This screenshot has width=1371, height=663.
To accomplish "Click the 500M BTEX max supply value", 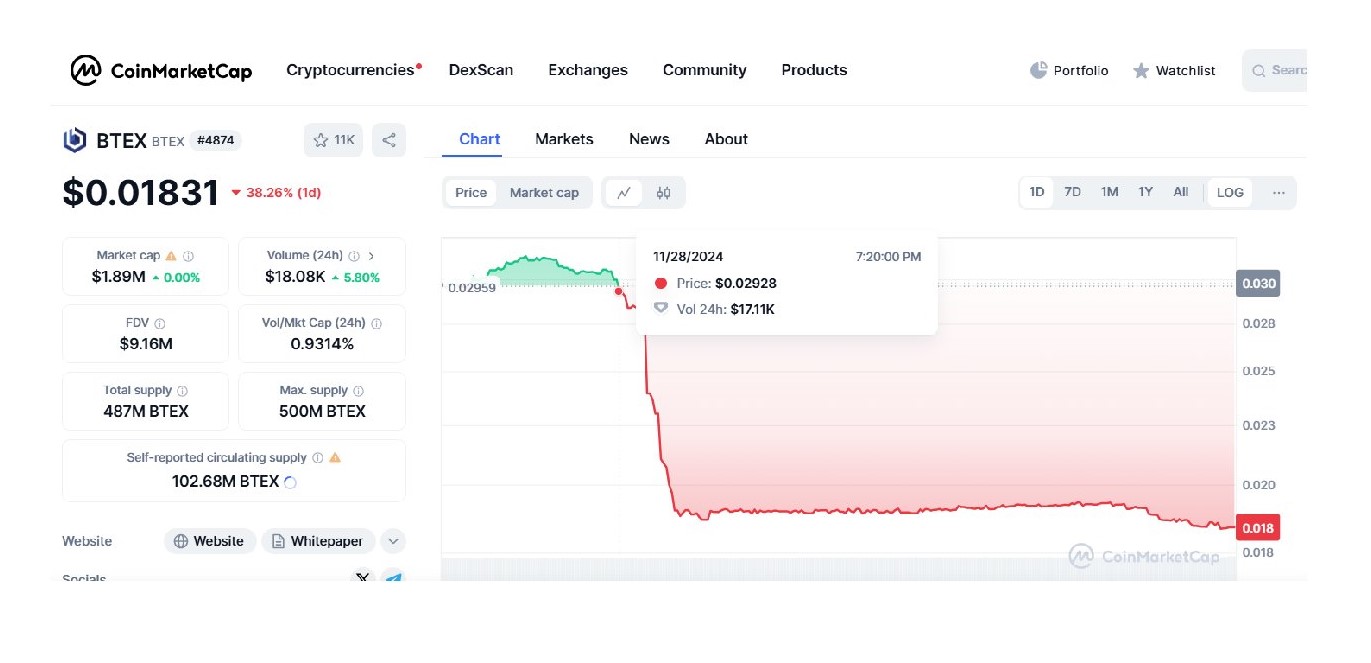I will point(322,411).
